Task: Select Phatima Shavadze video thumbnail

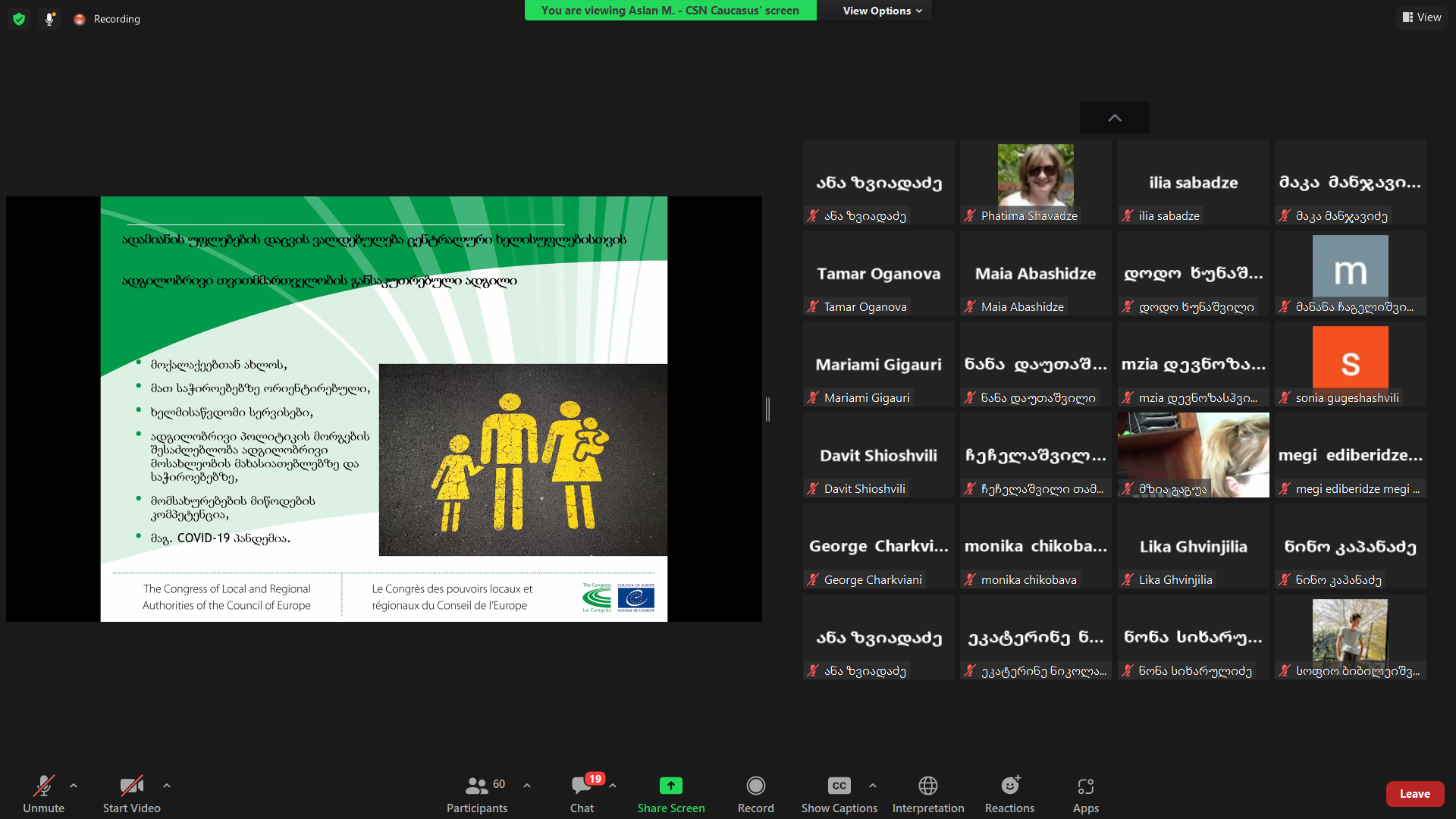Action: [x=1036, y=182]
